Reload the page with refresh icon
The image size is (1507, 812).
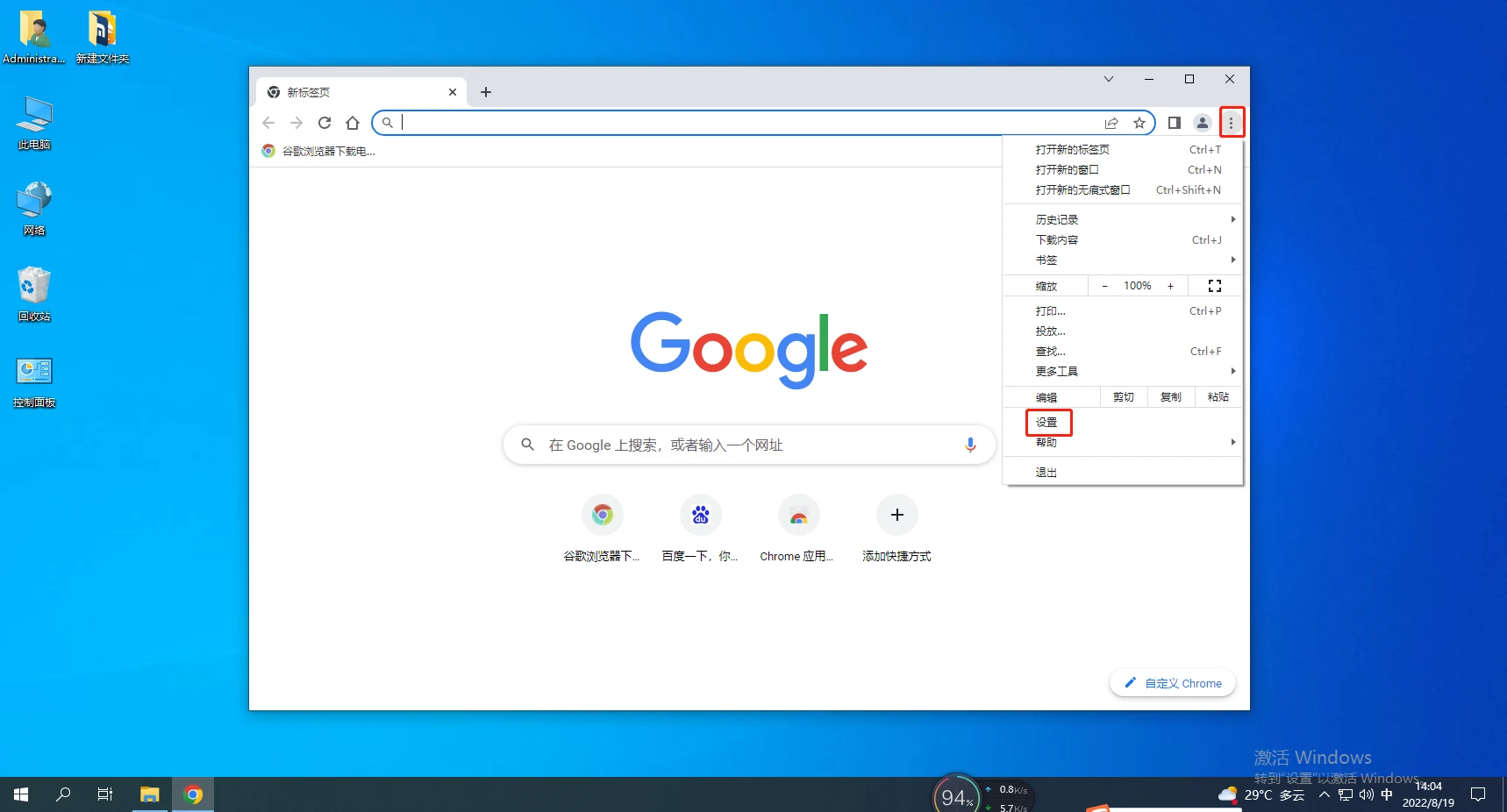pos(325,123)
